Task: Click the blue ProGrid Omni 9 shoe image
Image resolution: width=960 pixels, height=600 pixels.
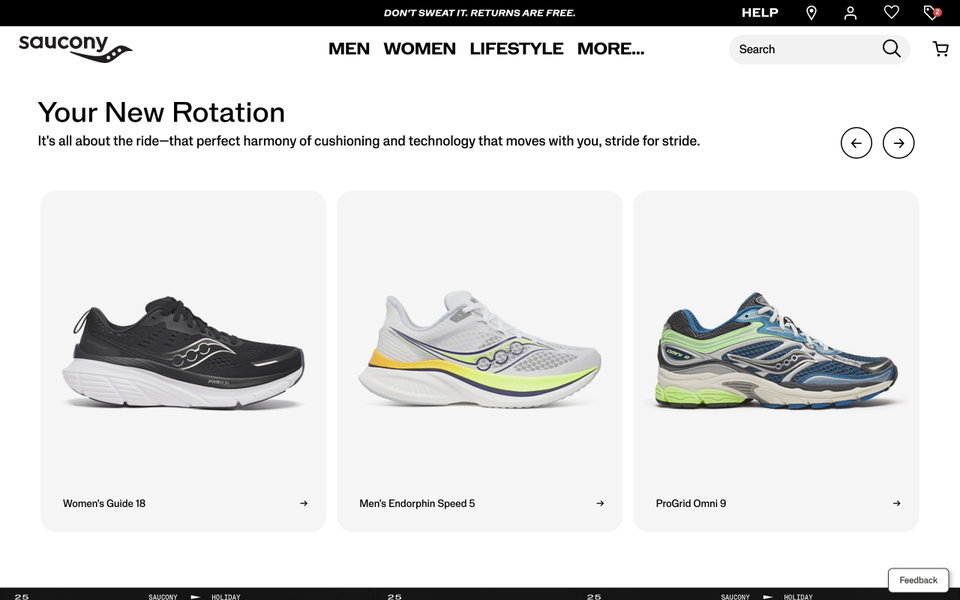Action: [x=776, y=350]
